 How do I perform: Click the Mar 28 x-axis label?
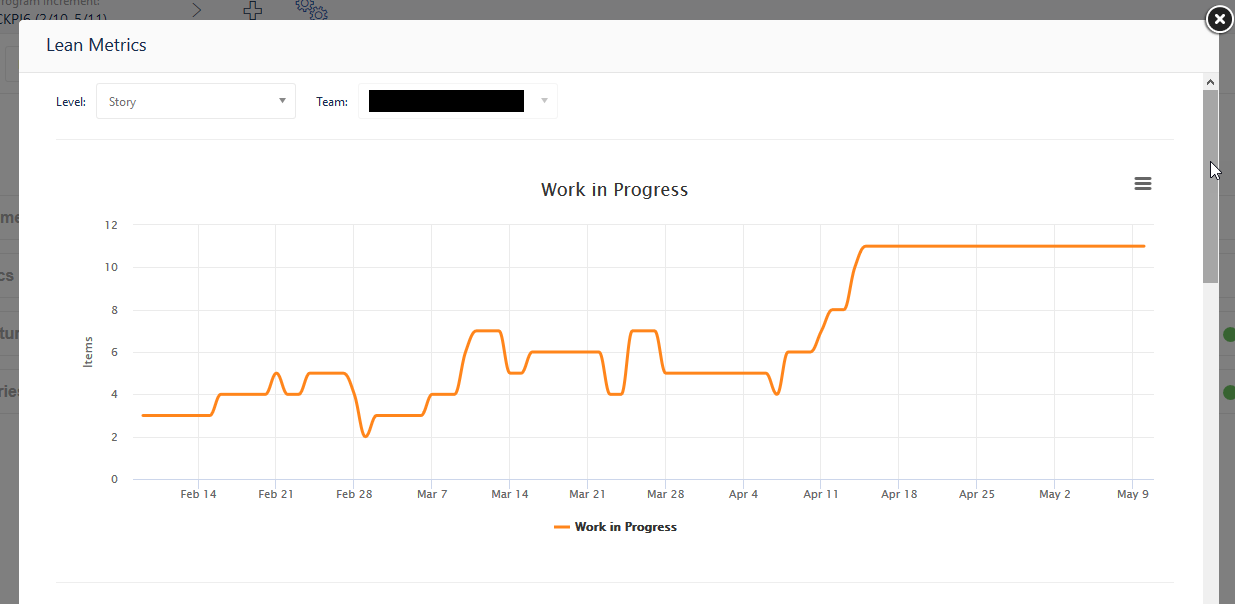click(x=665, y=494)
